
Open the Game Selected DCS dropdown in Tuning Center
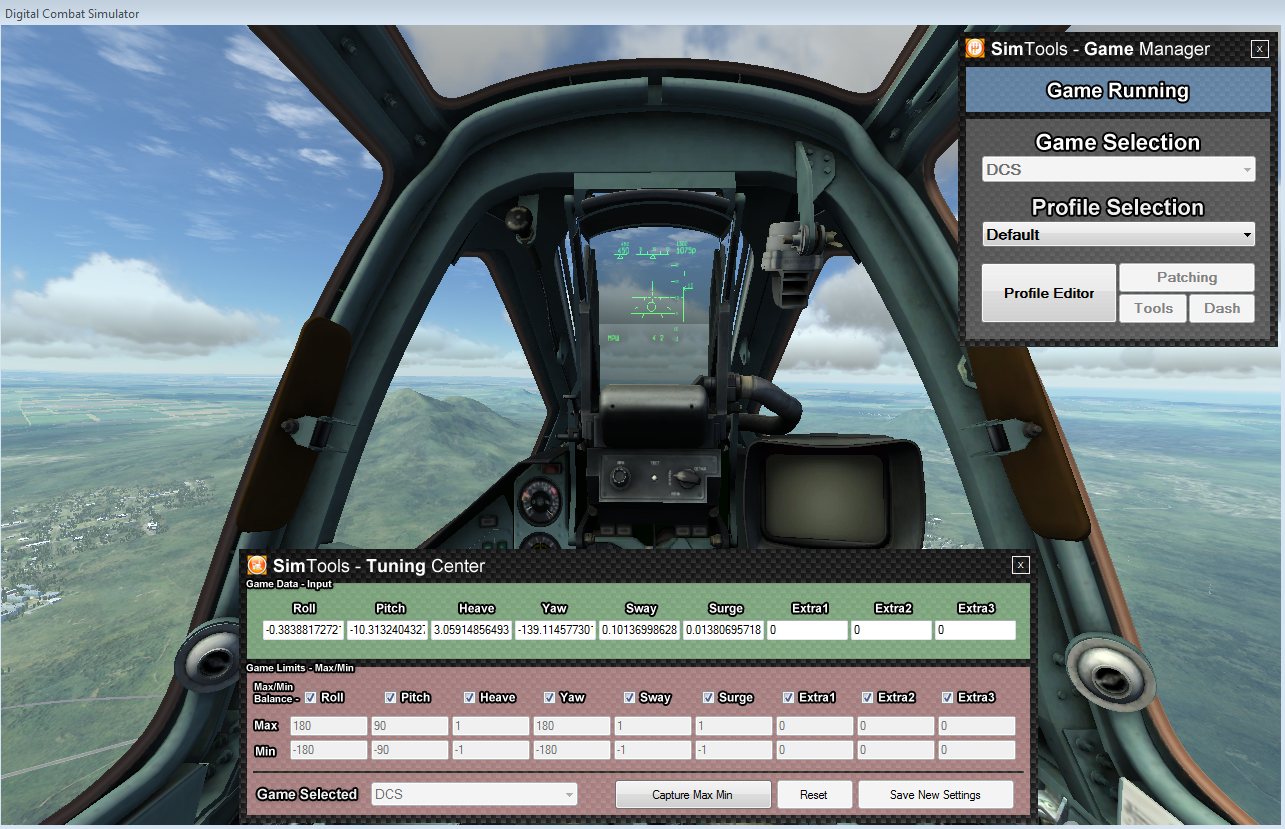coord(474,795)
